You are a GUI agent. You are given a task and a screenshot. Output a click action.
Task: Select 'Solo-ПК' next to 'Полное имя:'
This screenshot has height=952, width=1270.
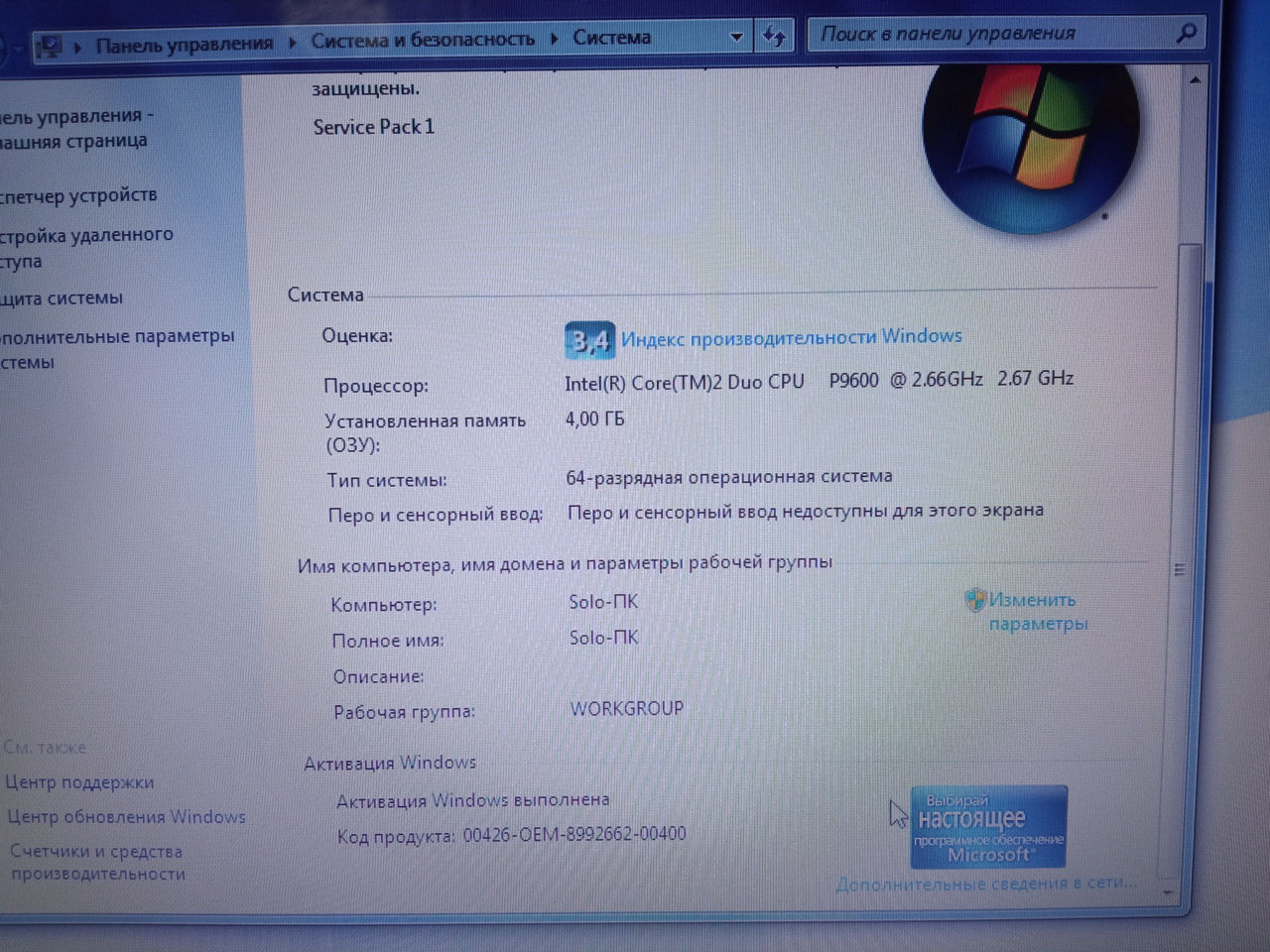pyautogui.click(x=603, y=638)
